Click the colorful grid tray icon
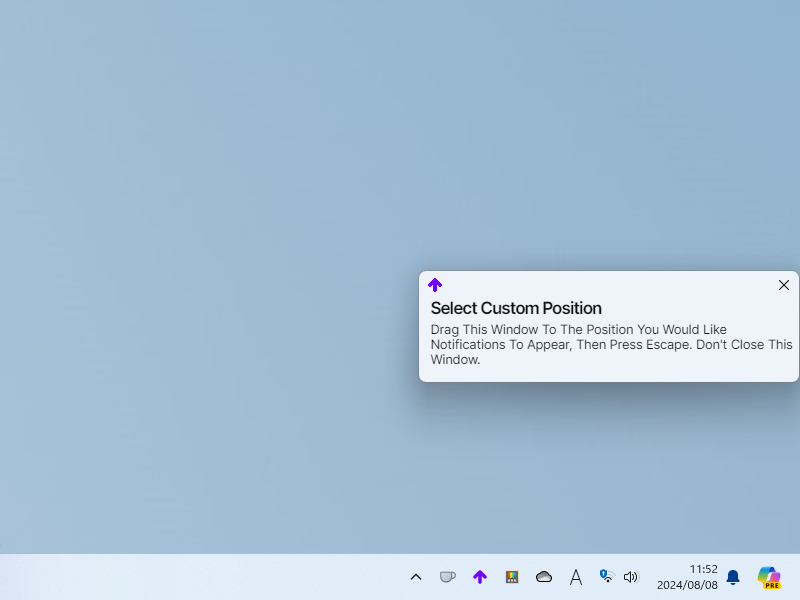The height and width of the screenshot is (600, 800). (x=512, y=577)
